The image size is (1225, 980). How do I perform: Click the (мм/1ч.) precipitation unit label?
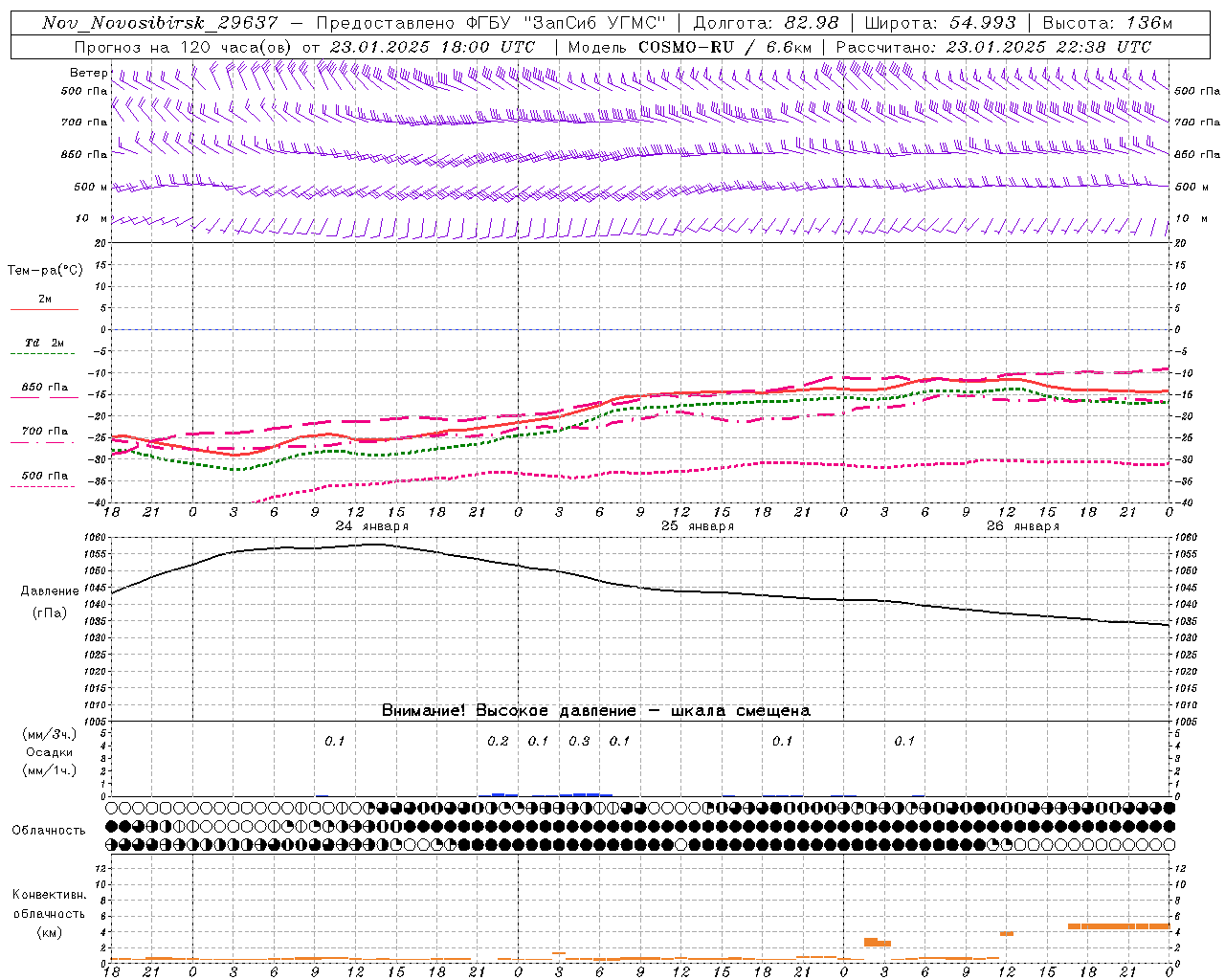(50, 770)
